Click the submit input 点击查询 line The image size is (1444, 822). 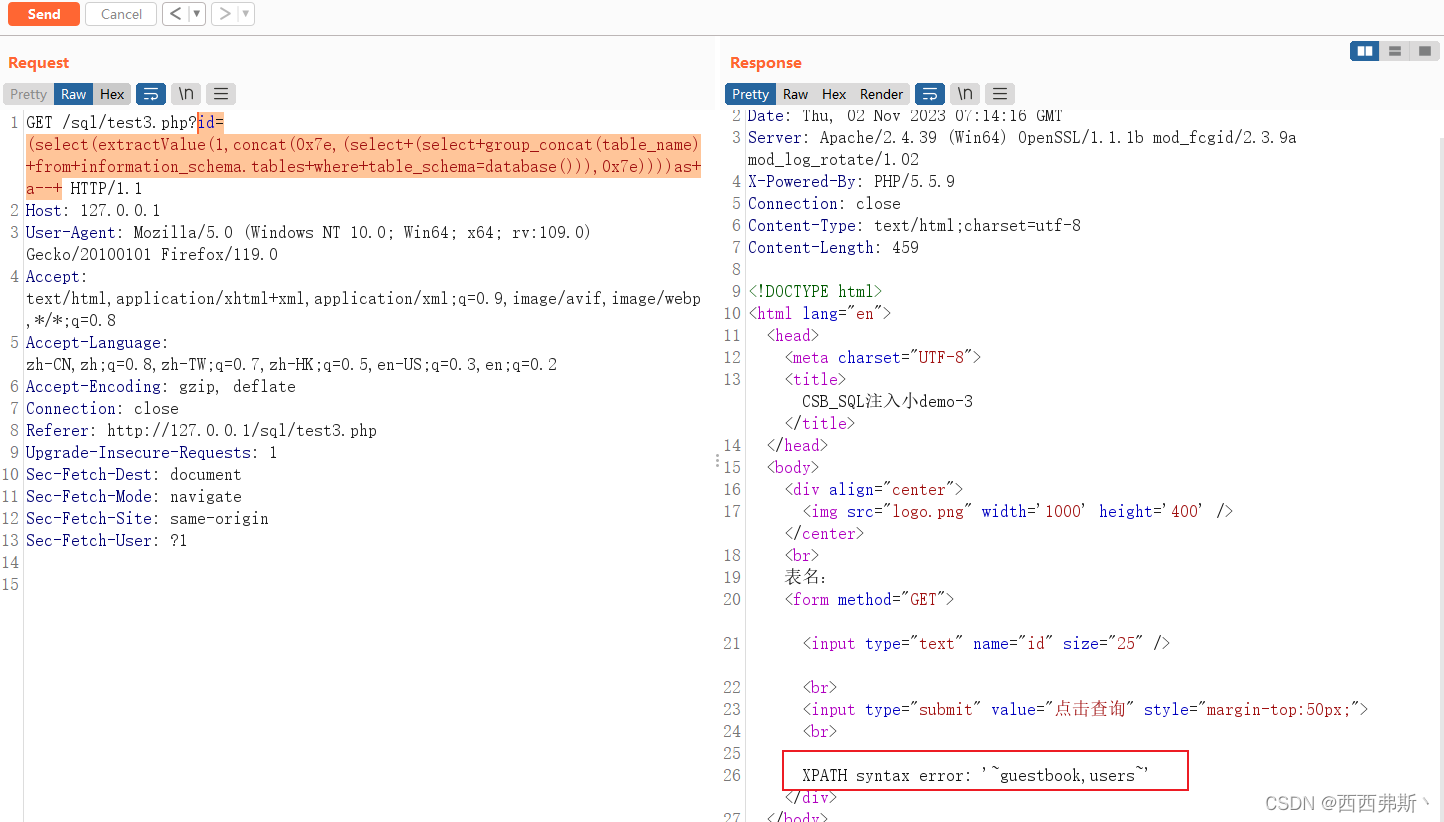(x=1085, y=709)
